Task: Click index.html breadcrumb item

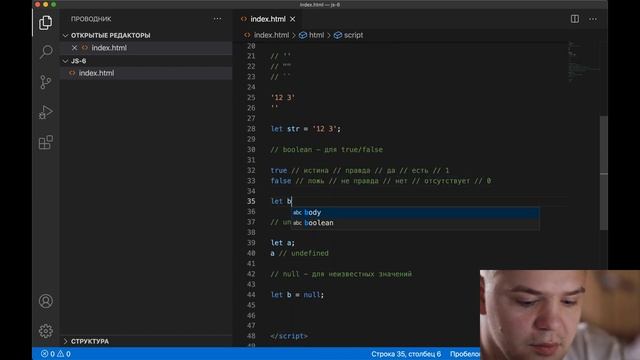Action: tap(271, 35)
